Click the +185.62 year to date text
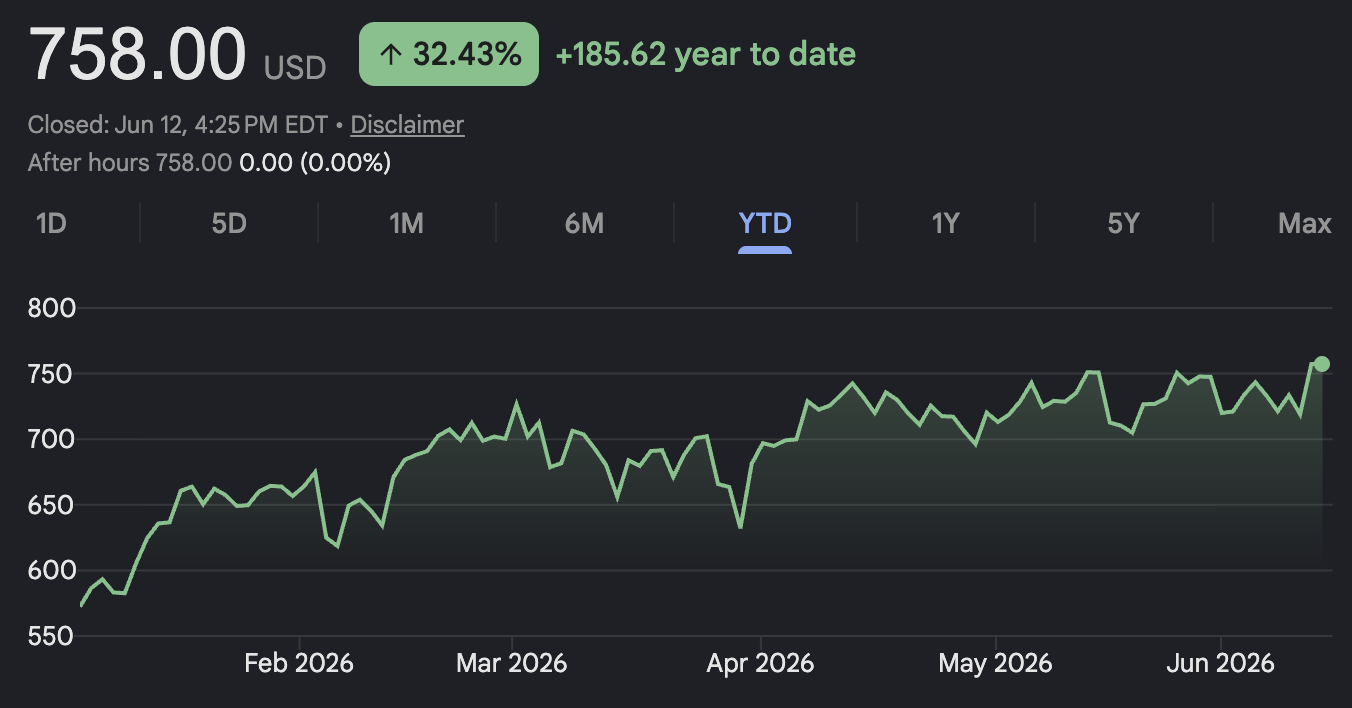The image size is (1352, 708). tap(706, 54)
